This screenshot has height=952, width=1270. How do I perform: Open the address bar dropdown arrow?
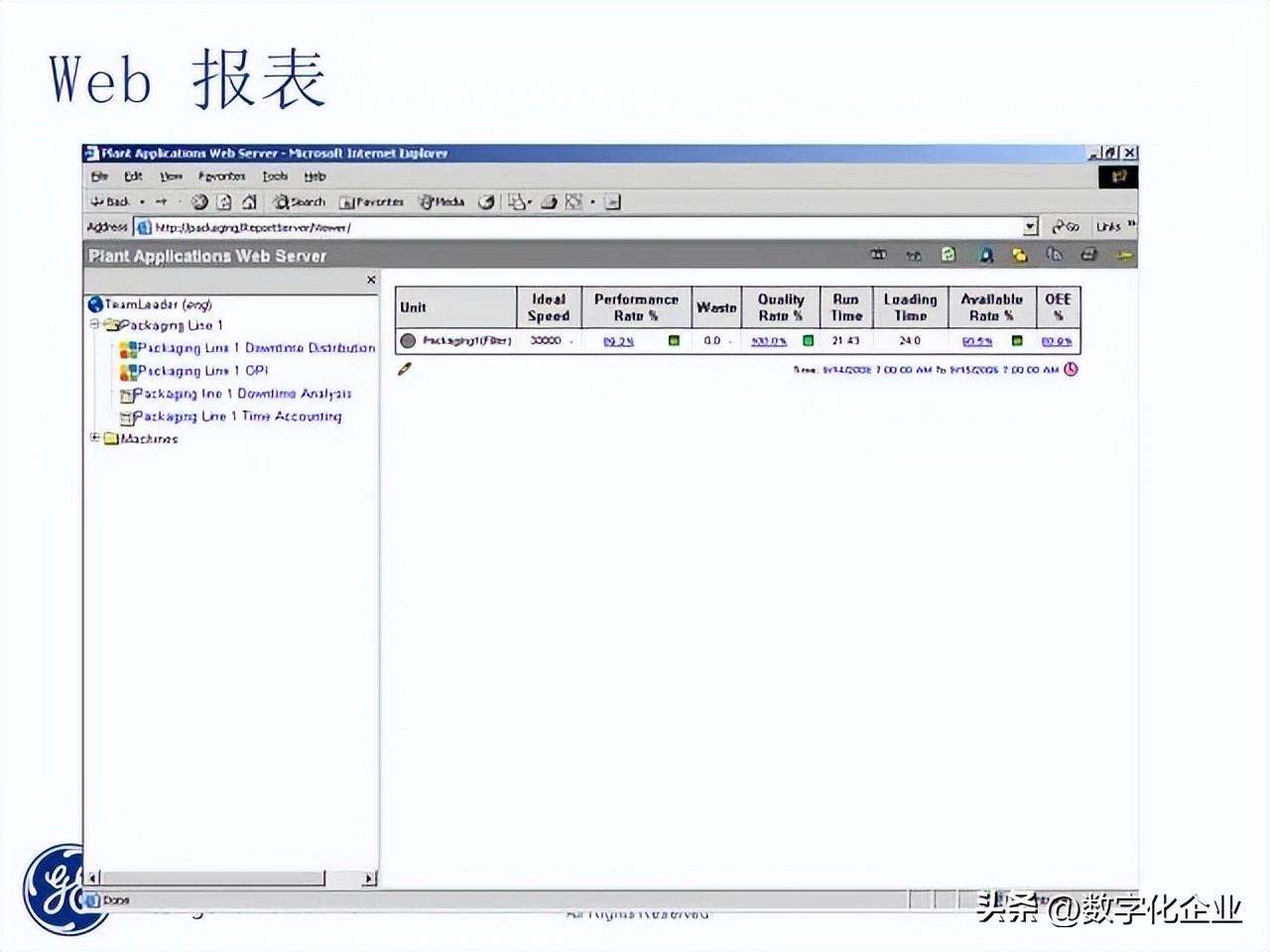pos(1030,227)
